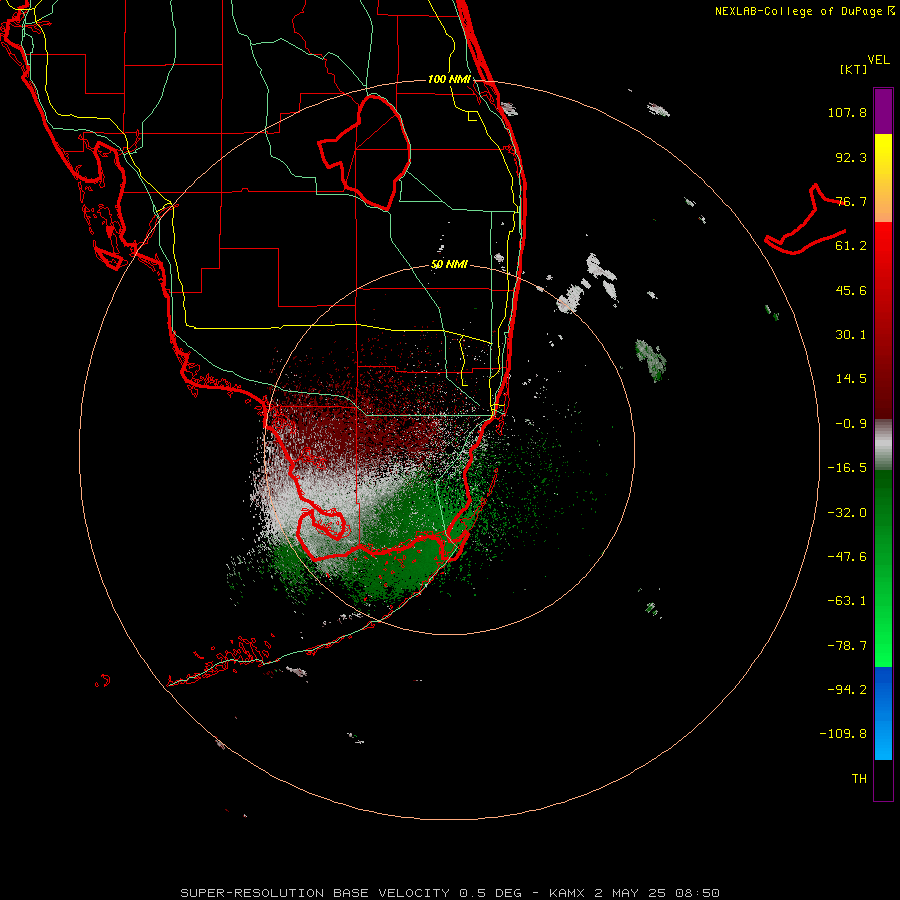
Task: Click the -16.5 legend value
Action: [x=847, y=468]
